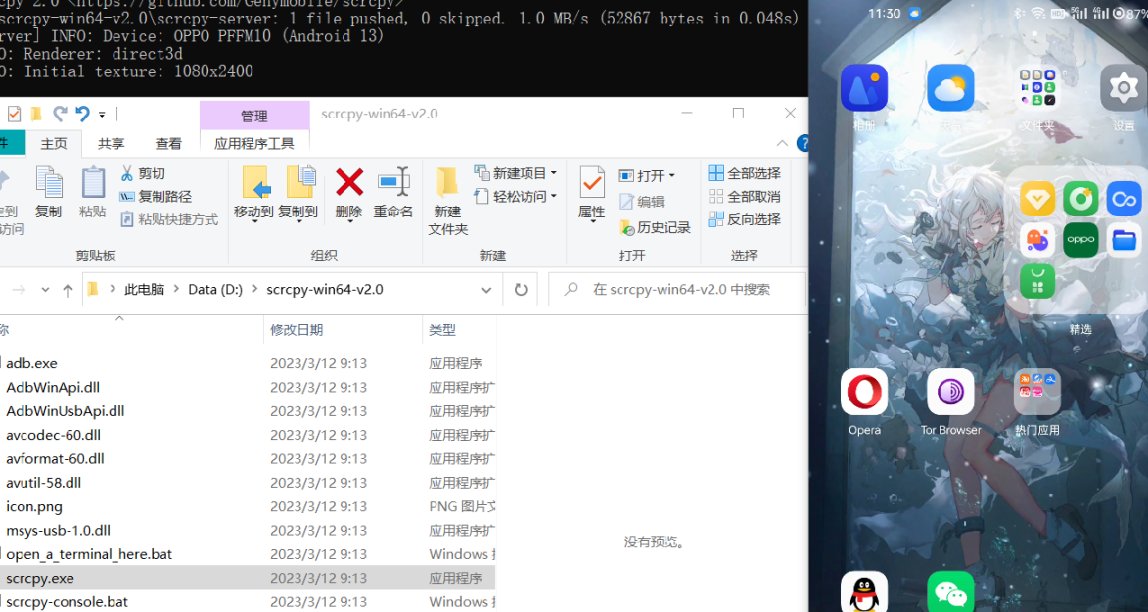
Task: Open the Easy access (轻松访问) dropdown
Action: 554,196
